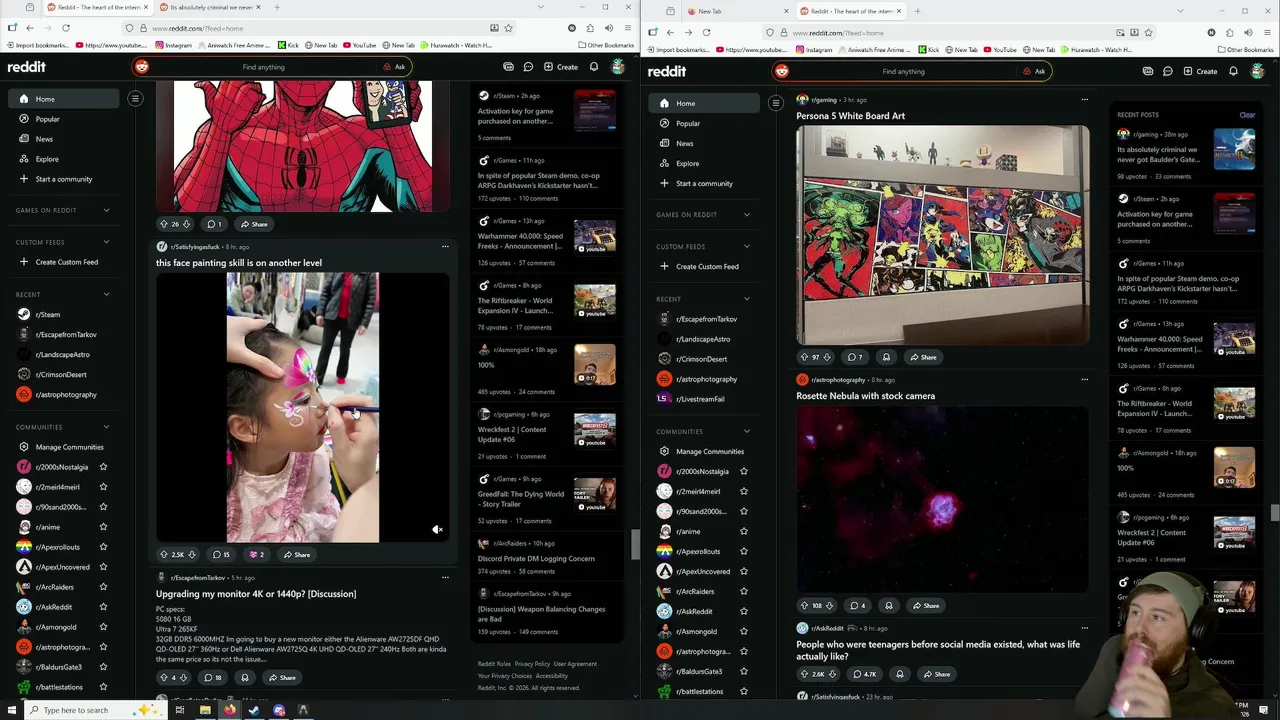Collapse Communities section in the left window

pyautogui.click(x=106, y=427)
